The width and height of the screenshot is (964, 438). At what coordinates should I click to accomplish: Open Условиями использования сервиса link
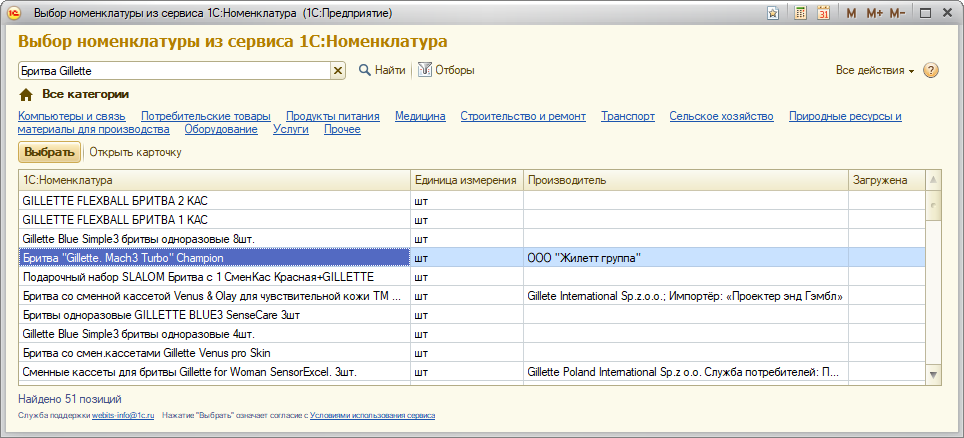coord(373,416)
